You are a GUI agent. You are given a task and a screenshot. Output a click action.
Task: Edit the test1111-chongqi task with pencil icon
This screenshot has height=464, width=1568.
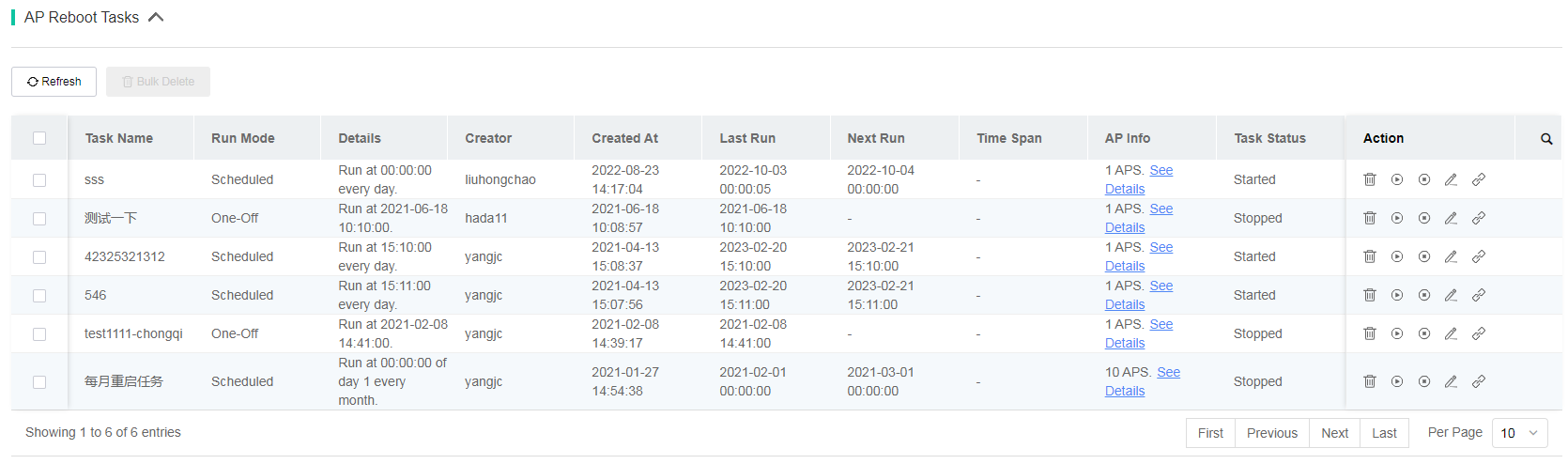tap(1451, 333)
